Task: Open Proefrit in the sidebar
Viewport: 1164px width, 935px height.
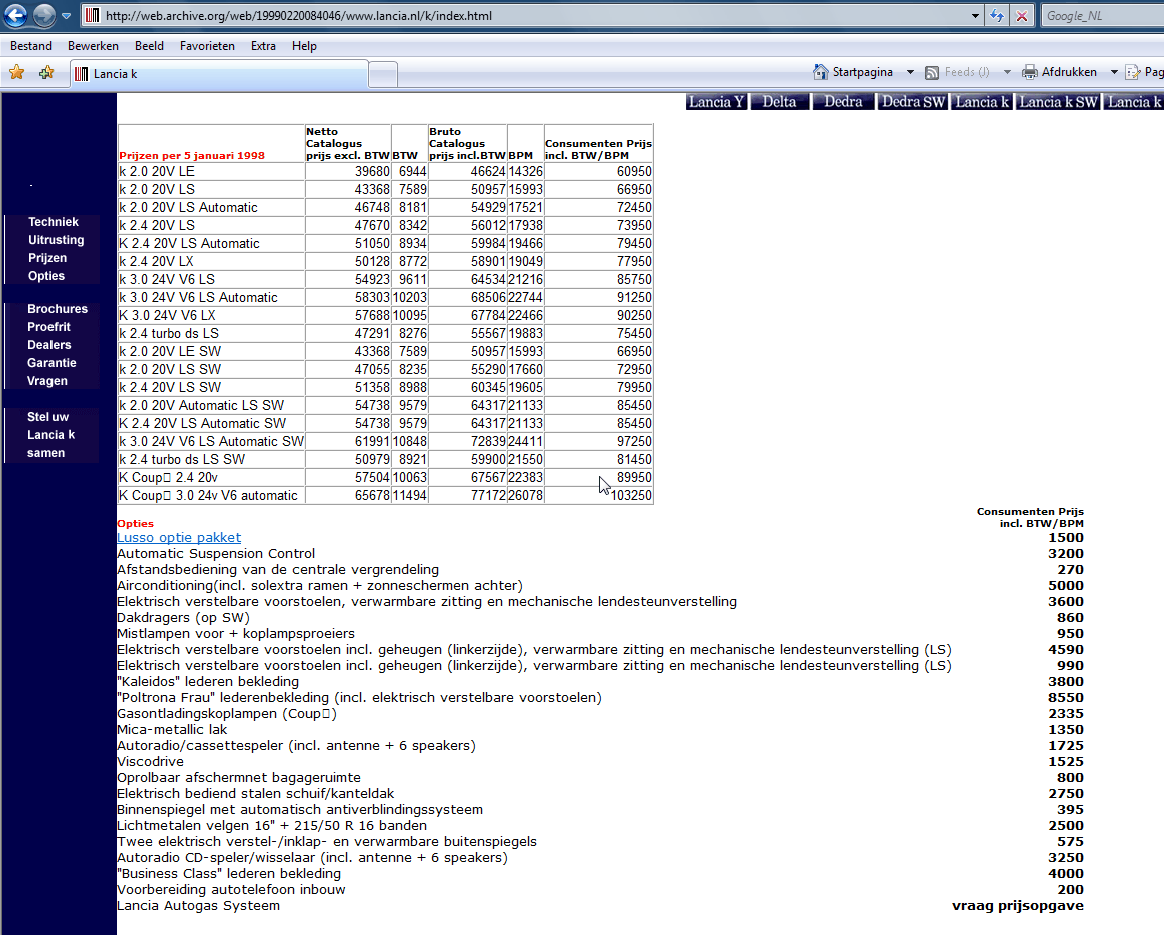Action: point(48,327)
